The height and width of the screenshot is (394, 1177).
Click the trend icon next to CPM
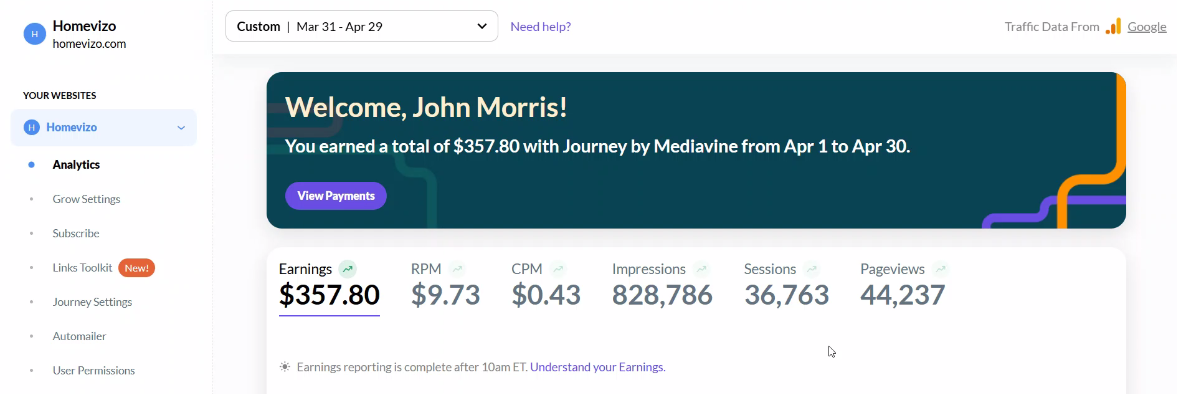click(x=558, y=269)
